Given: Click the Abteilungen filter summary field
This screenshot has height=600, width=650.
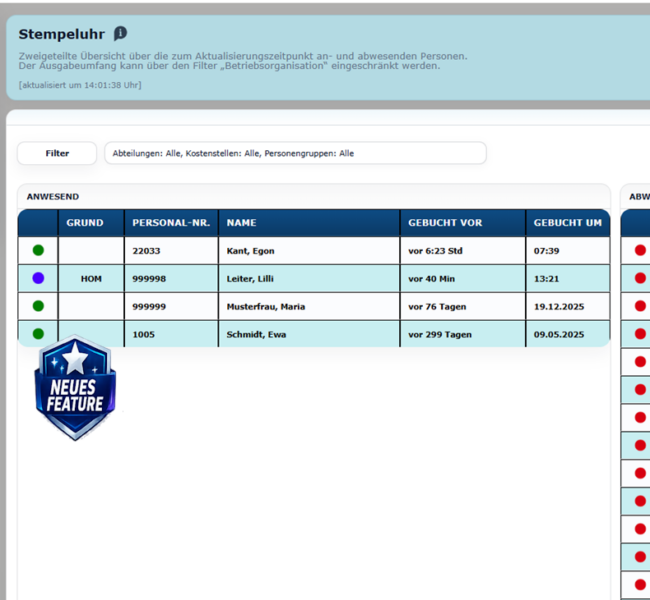Looking at the screenshot, I should pyautogui.click(x=295, y=153).
